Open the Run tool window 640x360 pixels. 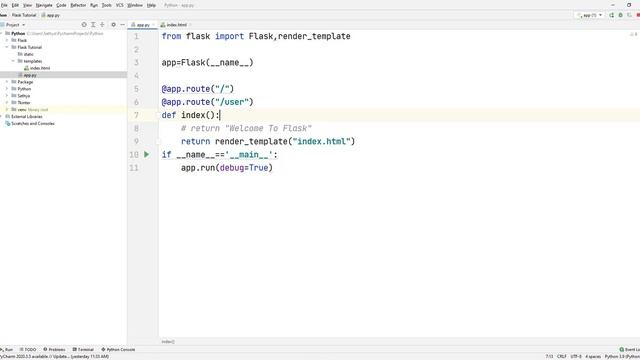pos(7,349)
